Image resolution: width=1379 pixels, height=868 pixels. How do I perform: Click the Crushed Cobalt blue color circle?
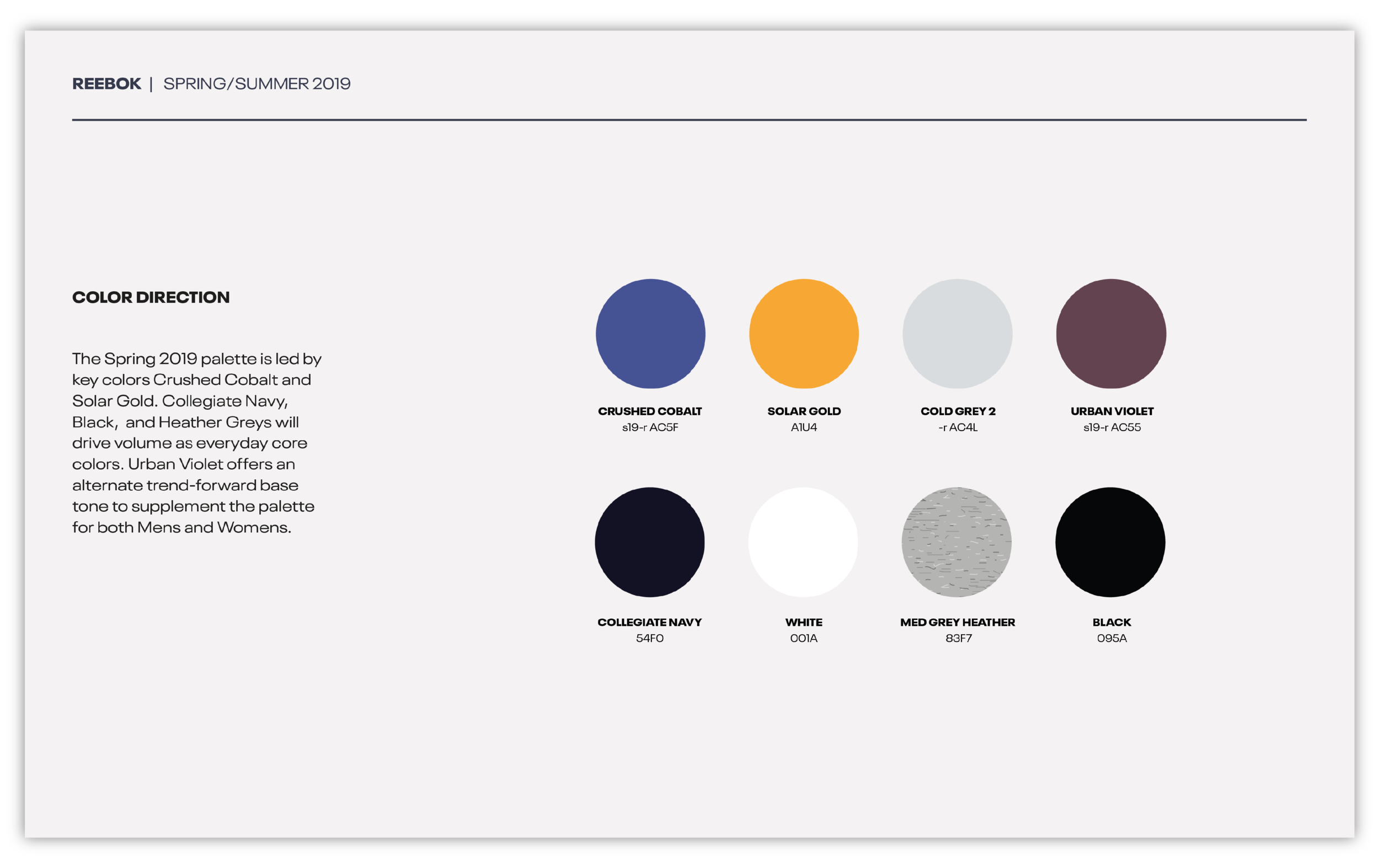click(x=650, y=334)
